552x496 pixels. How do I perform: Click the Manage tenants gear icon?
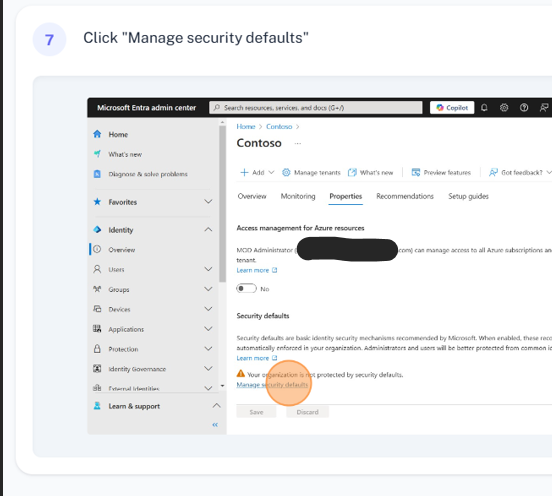click(x=286, y=172)
